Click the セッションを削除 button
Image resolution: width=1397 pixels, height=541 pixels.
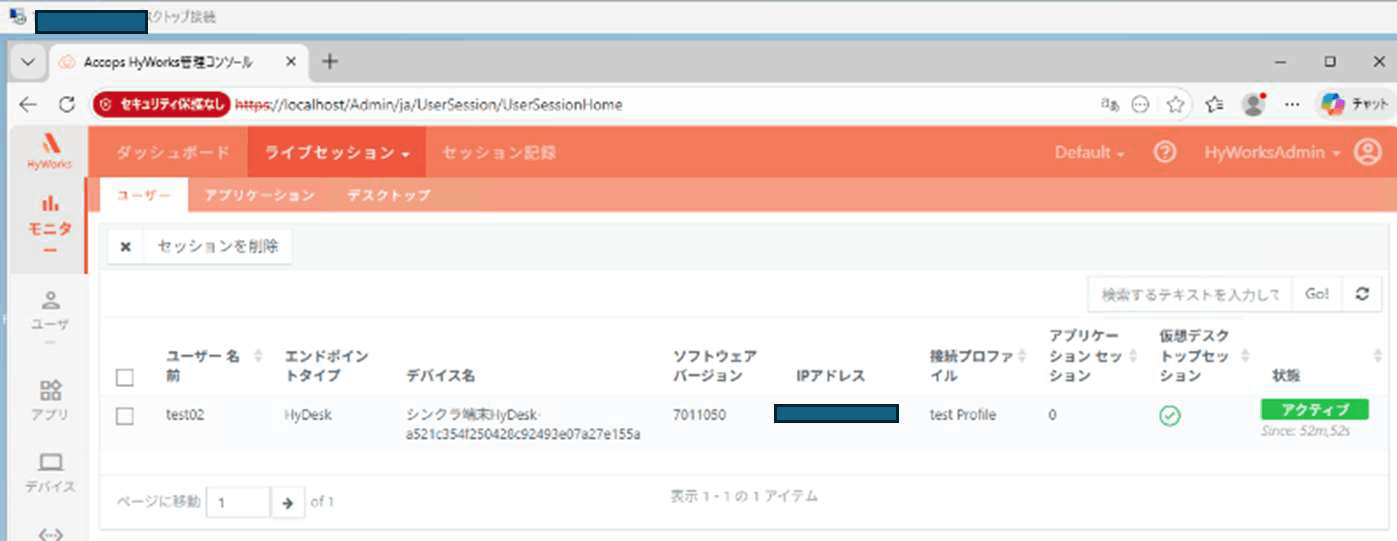tap(218, 247)
